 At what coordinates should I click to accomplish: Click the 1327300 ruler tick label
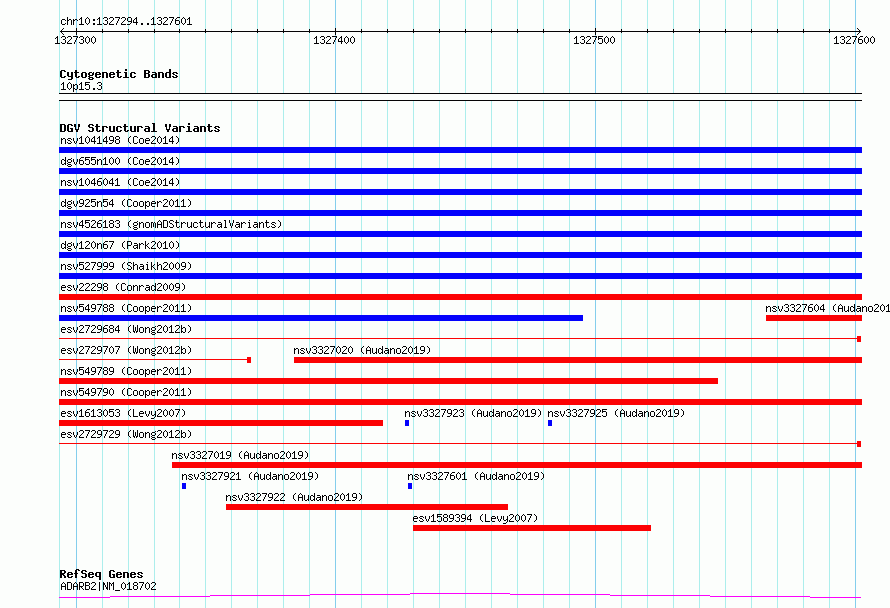[x=75, y=40]
